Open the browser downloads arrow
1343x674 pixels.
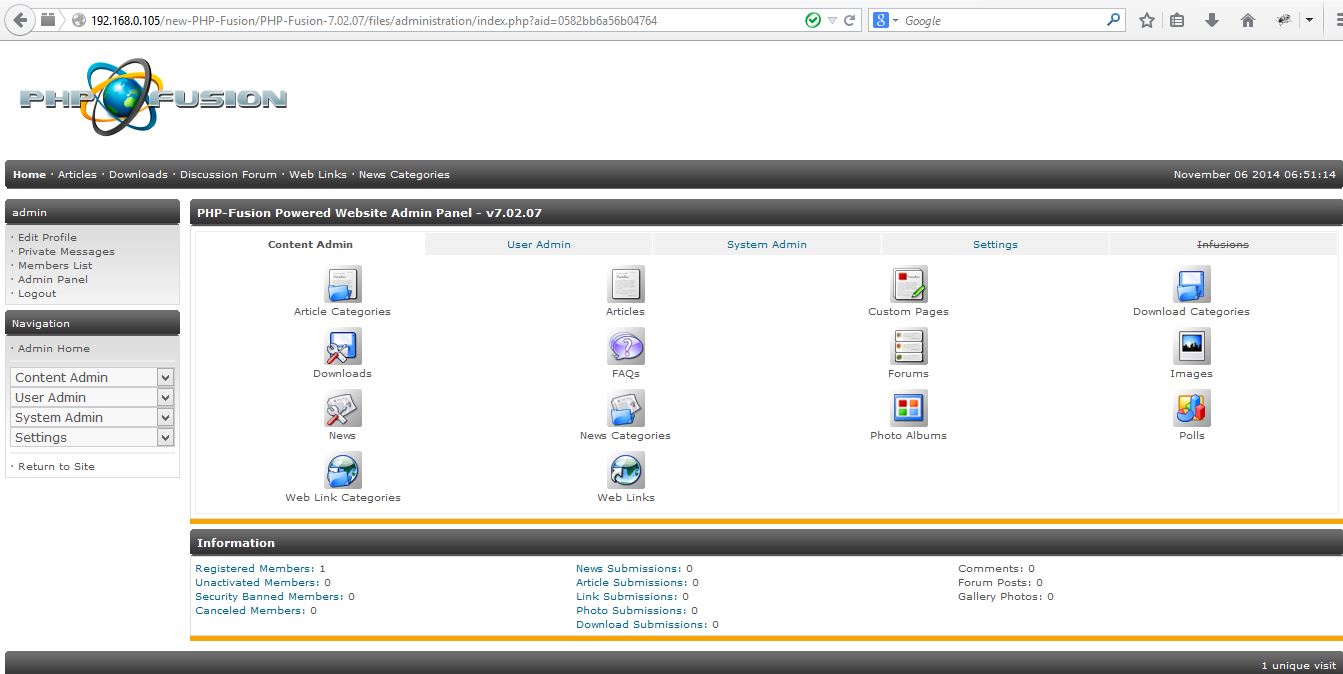[1212, 20]
